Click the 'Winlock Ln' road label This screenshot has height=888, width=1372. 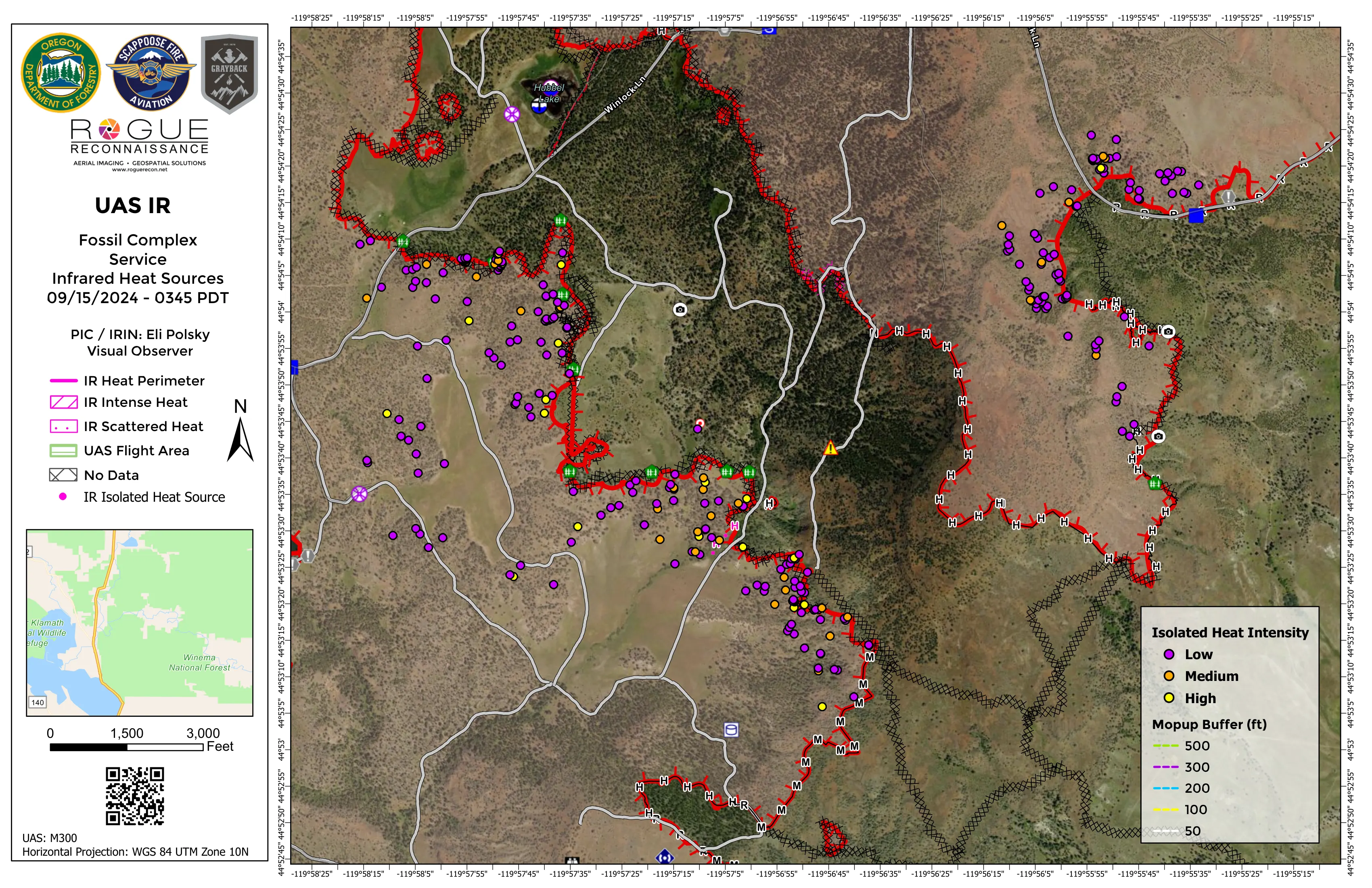click(625, 95)
